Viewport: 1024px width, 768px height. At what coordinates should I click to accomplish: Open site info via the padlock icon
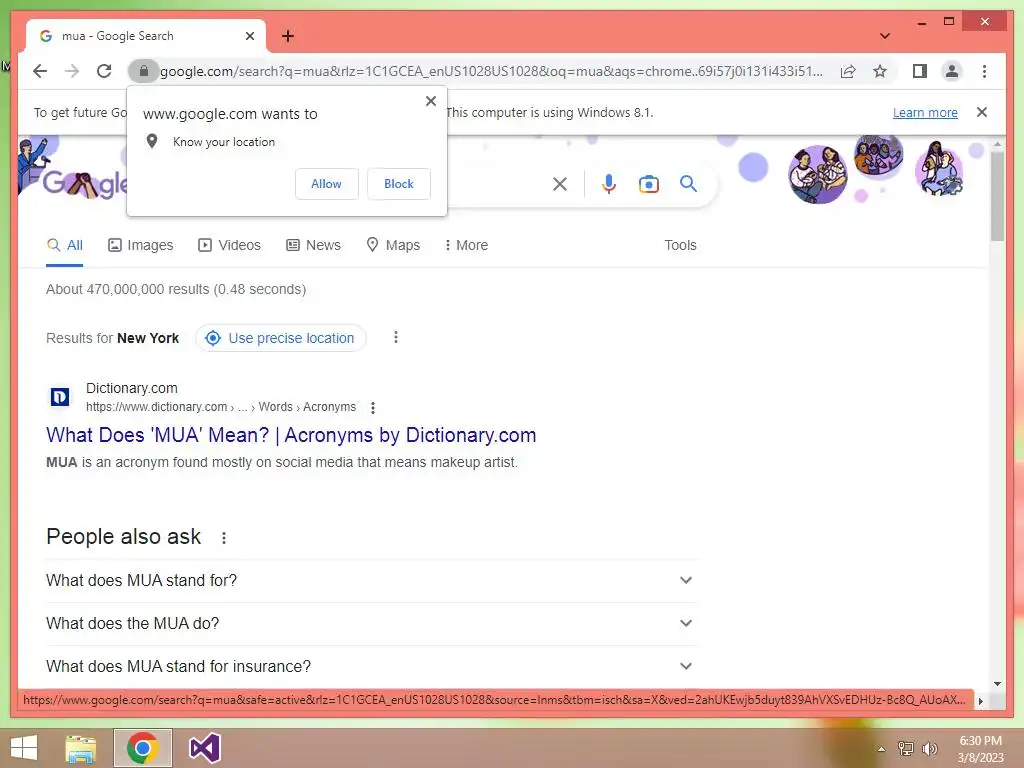coord(144,71)
